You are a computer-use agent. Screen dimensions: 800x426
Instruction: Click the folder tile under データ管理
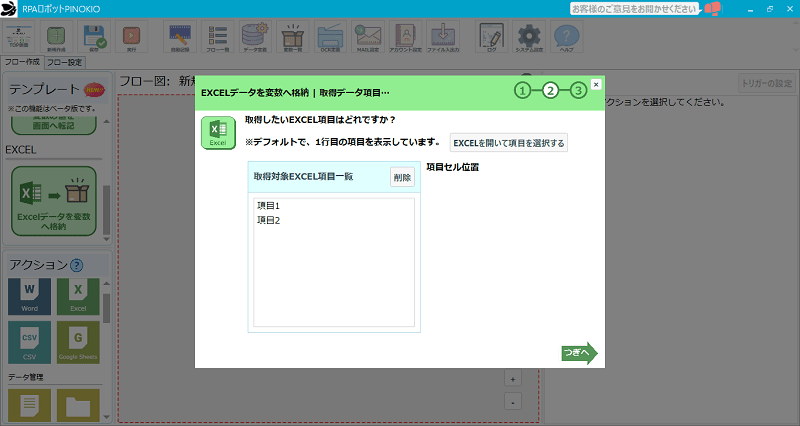tap(78, 406)
